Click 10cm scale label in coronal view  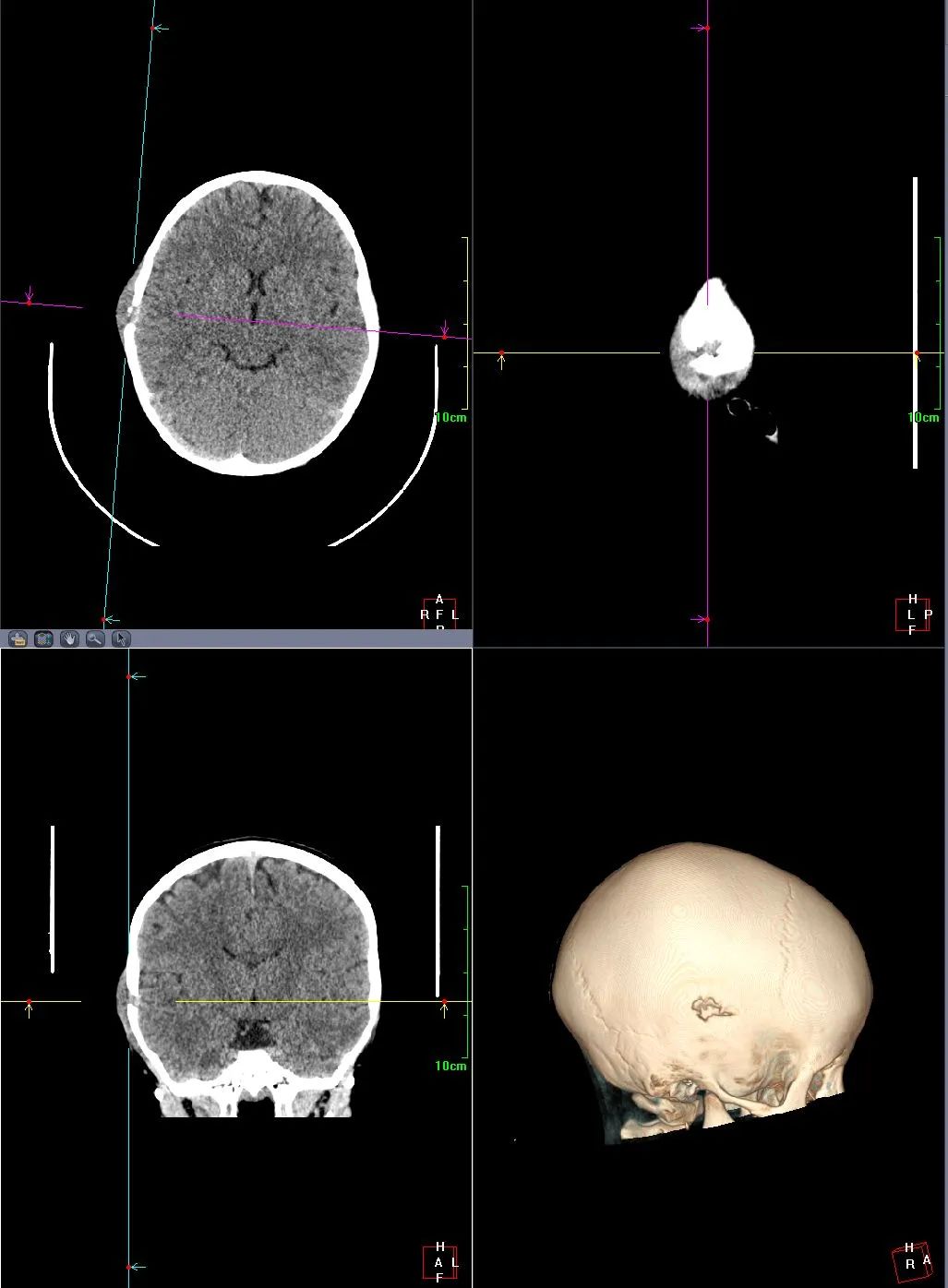[x=450, y=1066]
